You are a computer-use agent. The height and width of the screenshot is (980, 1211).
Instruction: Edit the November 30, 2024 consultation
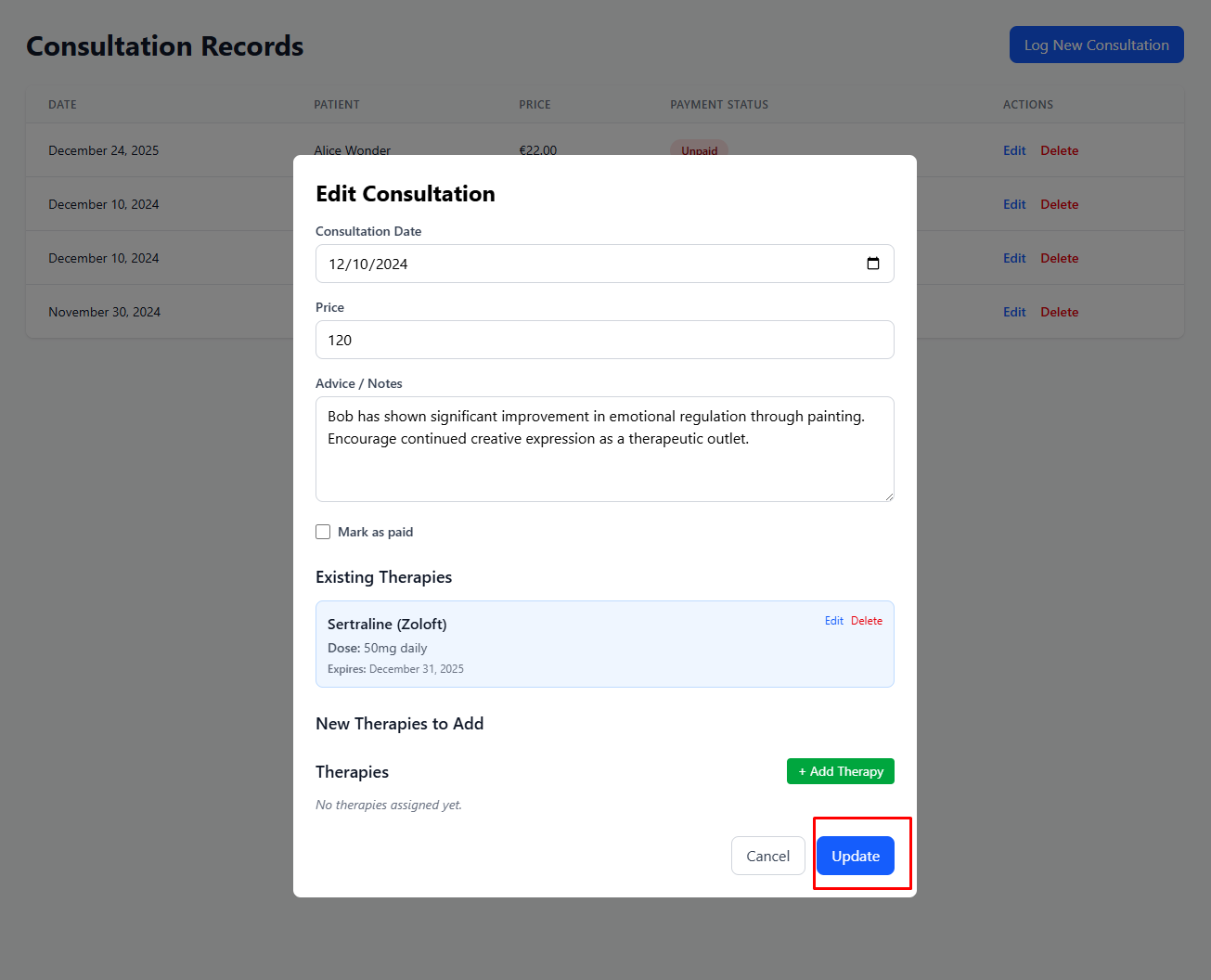1013,312
